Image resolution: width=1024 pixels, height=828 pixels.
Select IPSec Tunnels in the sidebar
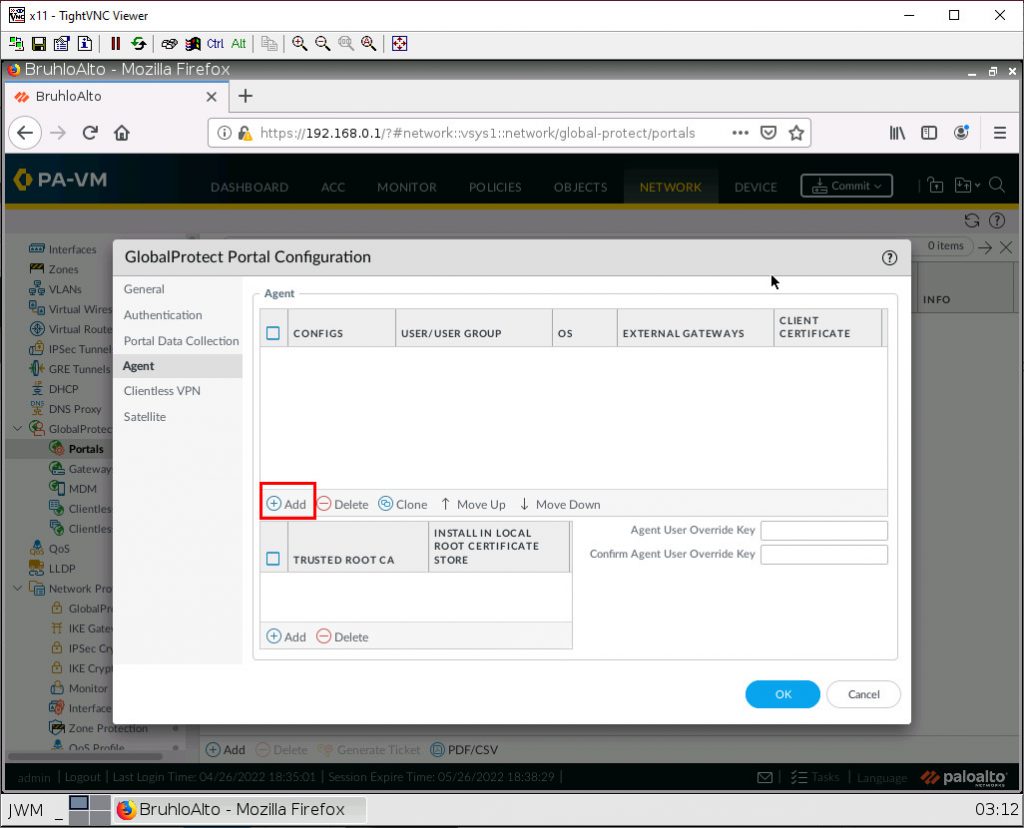click(x=70, y=349)
